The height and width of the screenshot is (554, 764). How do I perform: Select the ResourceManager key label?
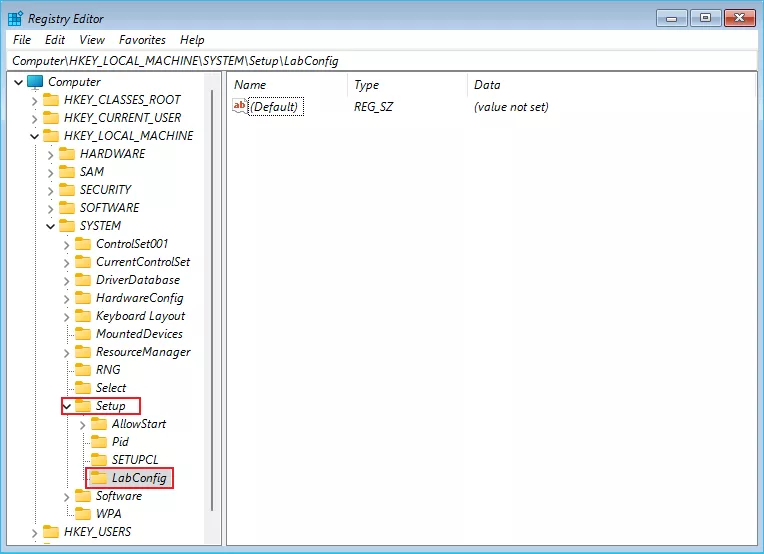tap(143, 352)
